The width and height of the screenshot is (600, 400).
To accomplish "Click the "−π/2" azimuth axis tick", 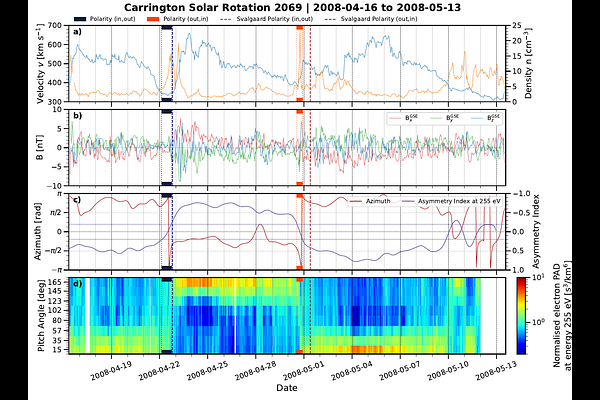I will click(52, 251).
